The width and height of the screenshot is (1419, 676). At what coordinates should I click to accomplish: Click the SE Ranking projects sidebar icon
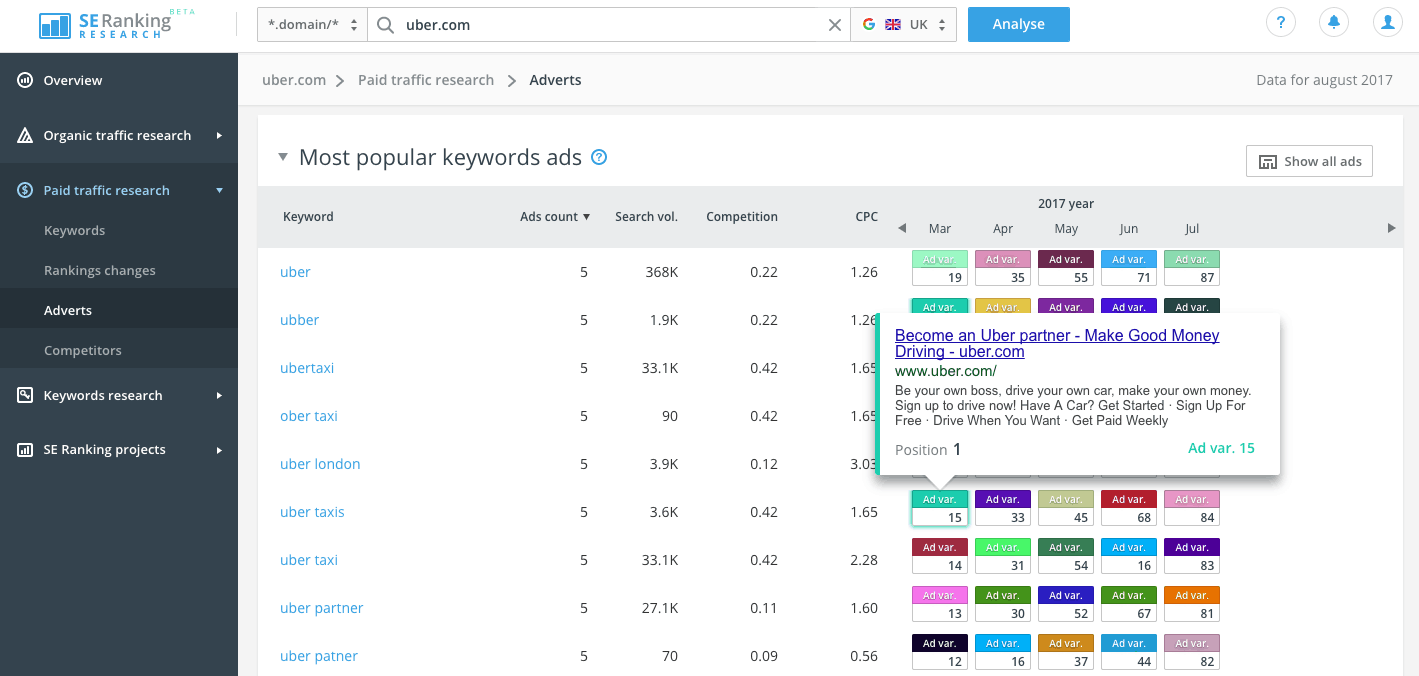click(25, 450)
